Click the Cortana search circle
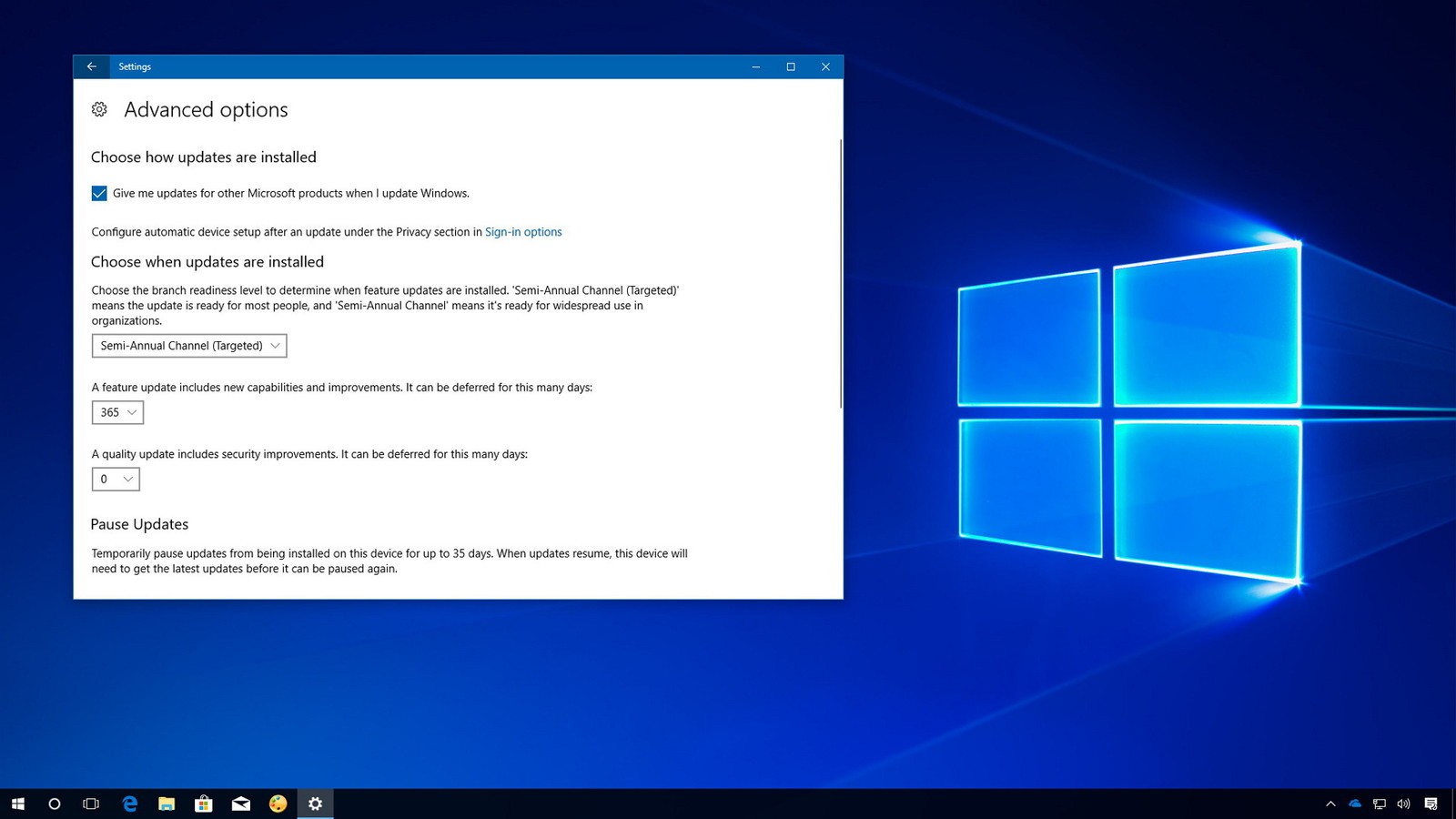1456x819 pixels. point(55,804)
